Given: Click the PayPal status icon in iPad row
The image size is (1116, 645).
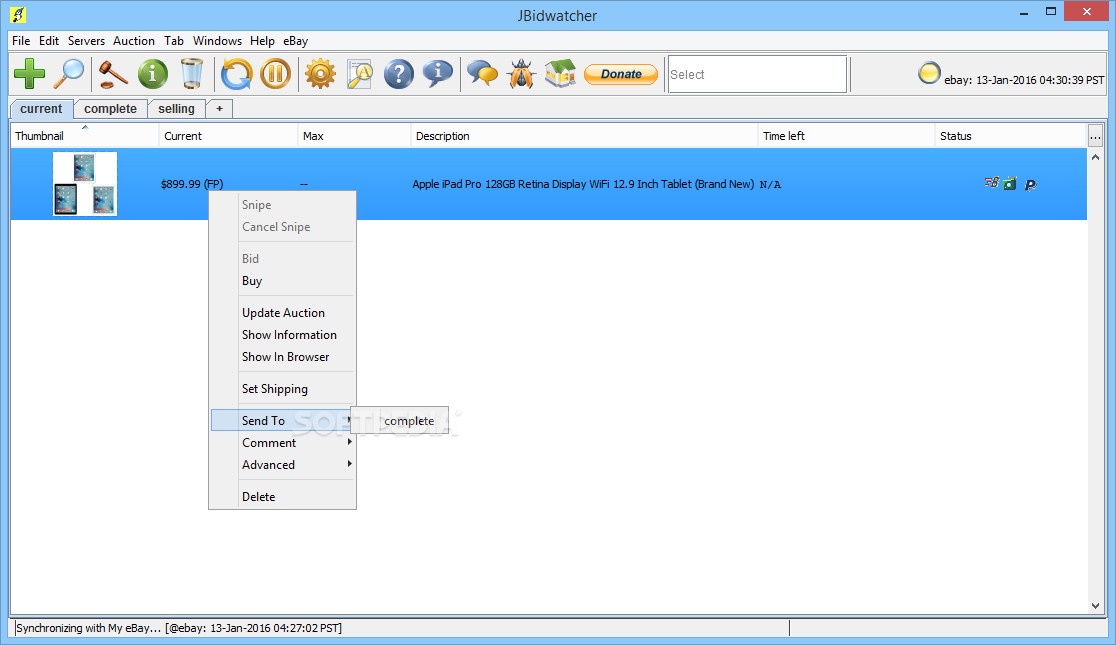Looking at the screenshot, I should tap(1030, 185).
